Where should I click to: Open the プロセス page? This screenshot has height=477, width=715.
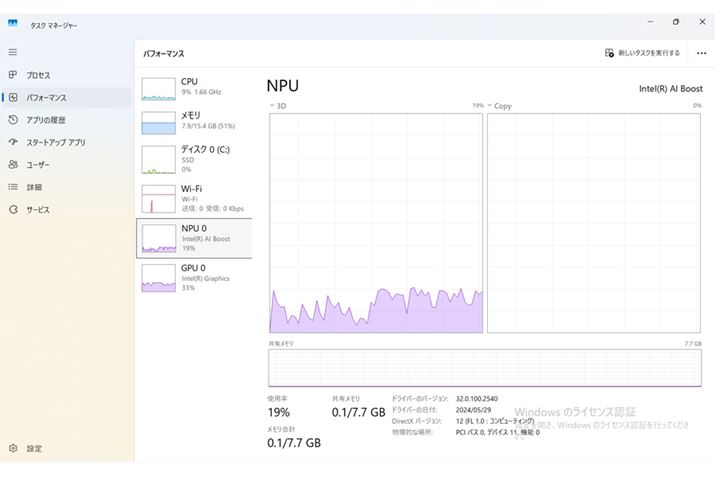pos(66,75)
